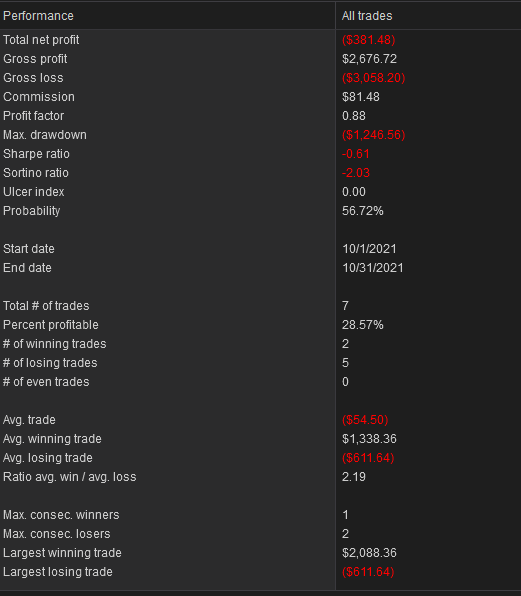Select the Profit factor value 0.88
The height and width of the screenshot is (596, 521).
coord(353,116)
